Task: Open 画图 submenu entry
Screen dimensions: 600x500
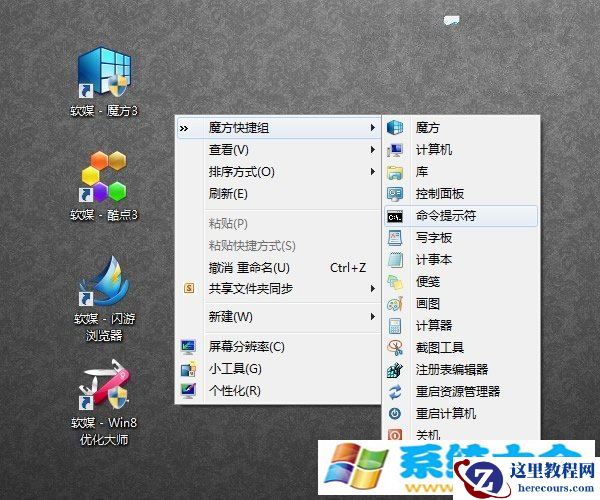Action: [x=461, y=304]
